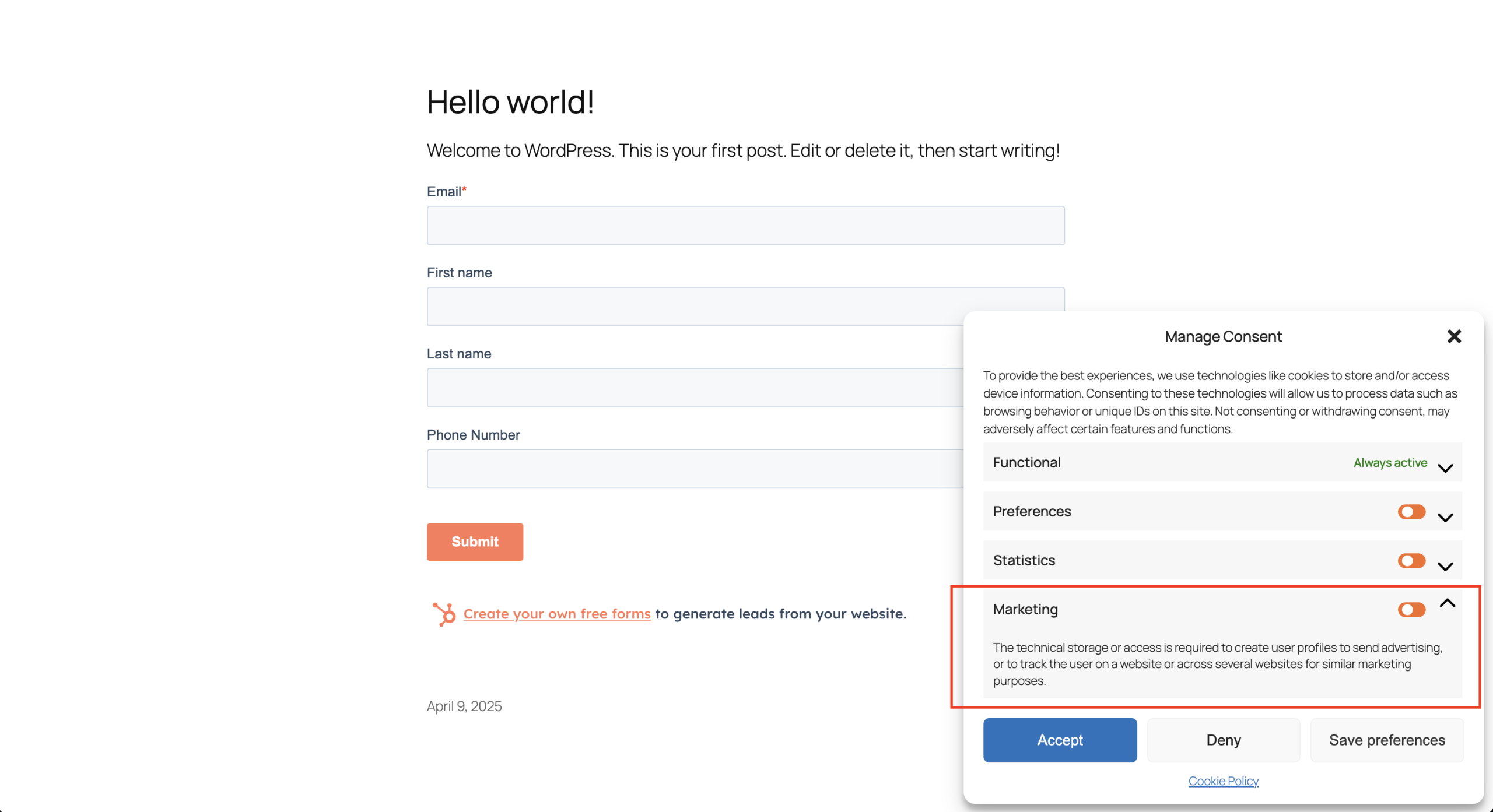This screenshot has width=1493, height=812.
Task: Enable the Statistics consent toggle
Action: click(1411, 561)
